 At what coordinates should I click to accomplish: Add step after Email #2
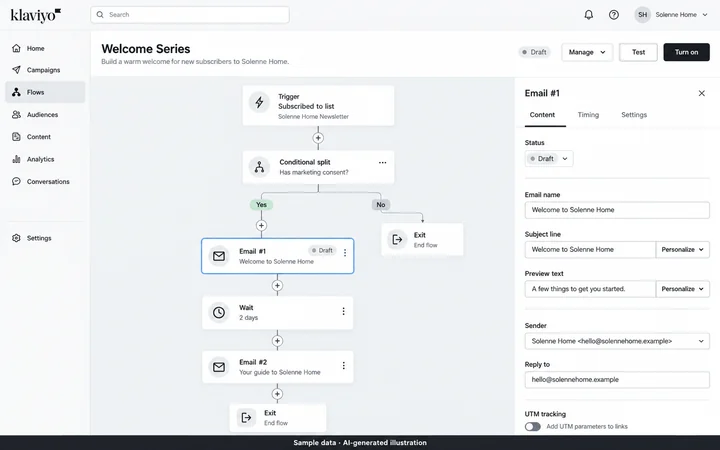[x=277, y=394]
